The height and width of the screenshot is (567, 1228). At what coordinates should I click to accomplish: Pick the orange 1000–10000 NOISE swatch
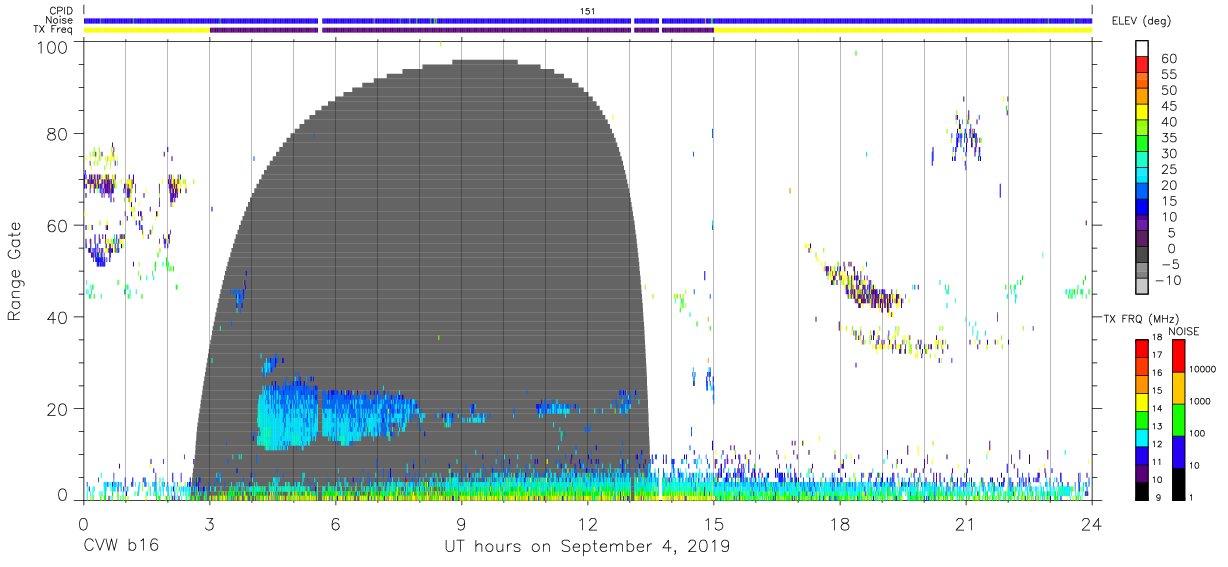tap(1177, 387)
